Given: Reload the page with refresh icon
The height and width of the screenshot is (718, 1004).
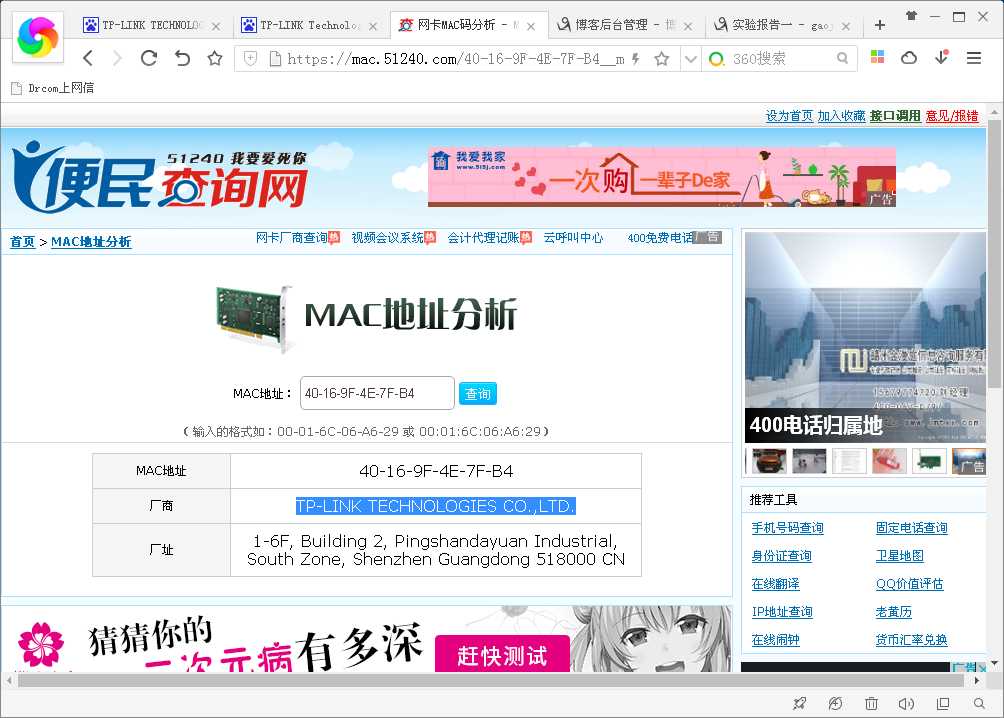Looking at the screenshot, I should point(149,58).
